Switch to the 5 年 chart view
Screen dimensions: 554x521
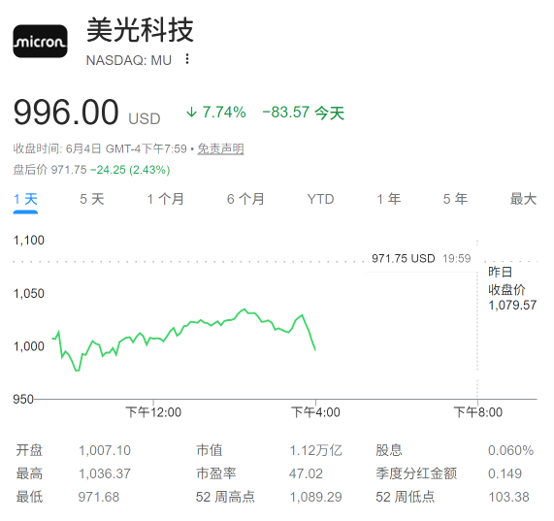[x=455, y=199]
